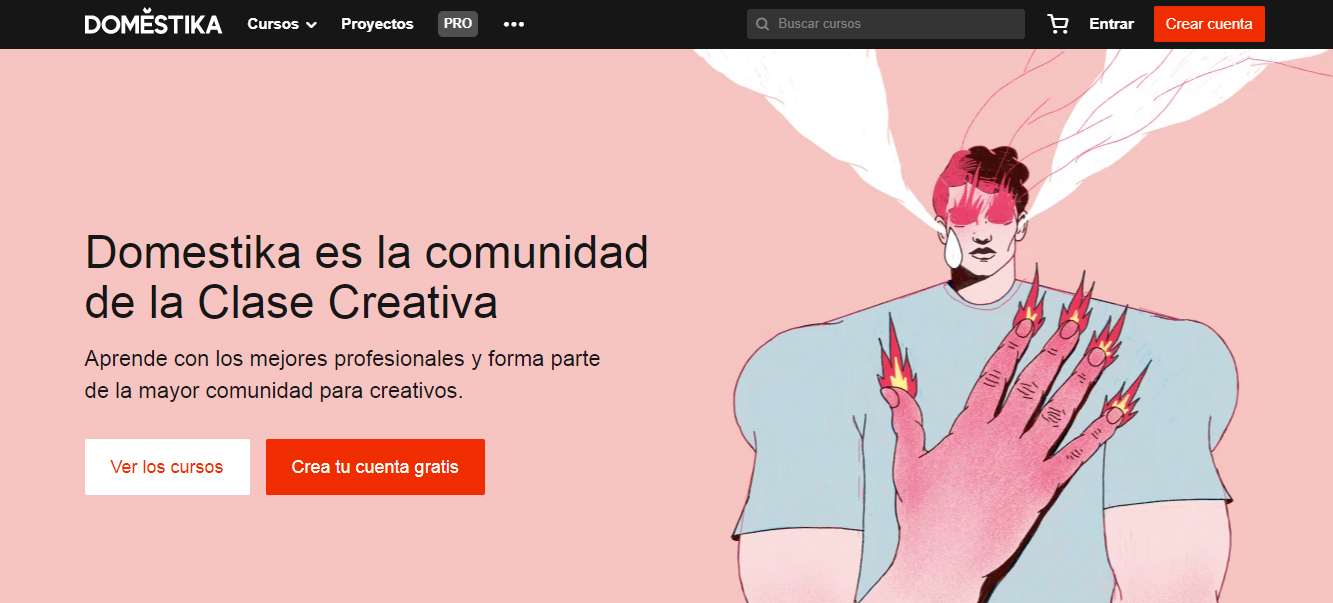This screenshot has height=603, width=1333.
Task: Open the shopping cart icon
Action: pyautogui.click(x=1057, y=24)
